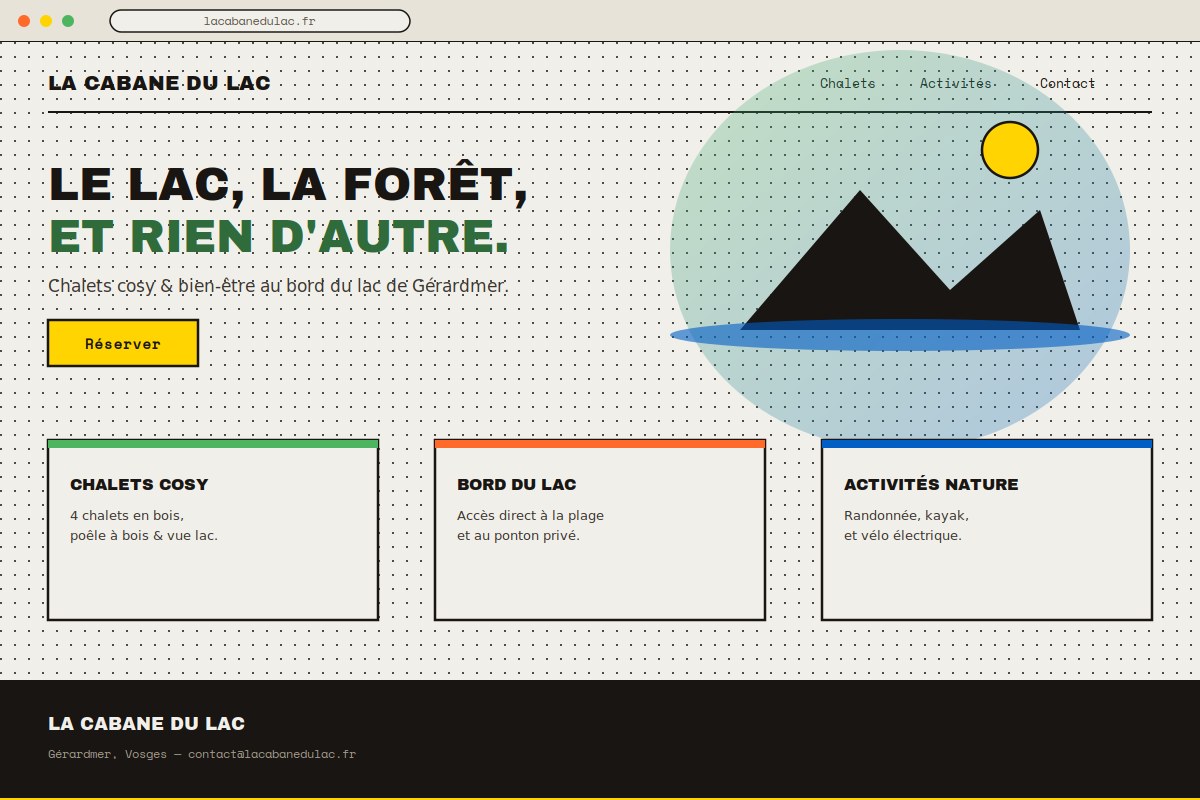The width and height of the screenshot is (1200, 800).
Task: Open the Contact navigation link
Action: click(x=1067, y=83)
